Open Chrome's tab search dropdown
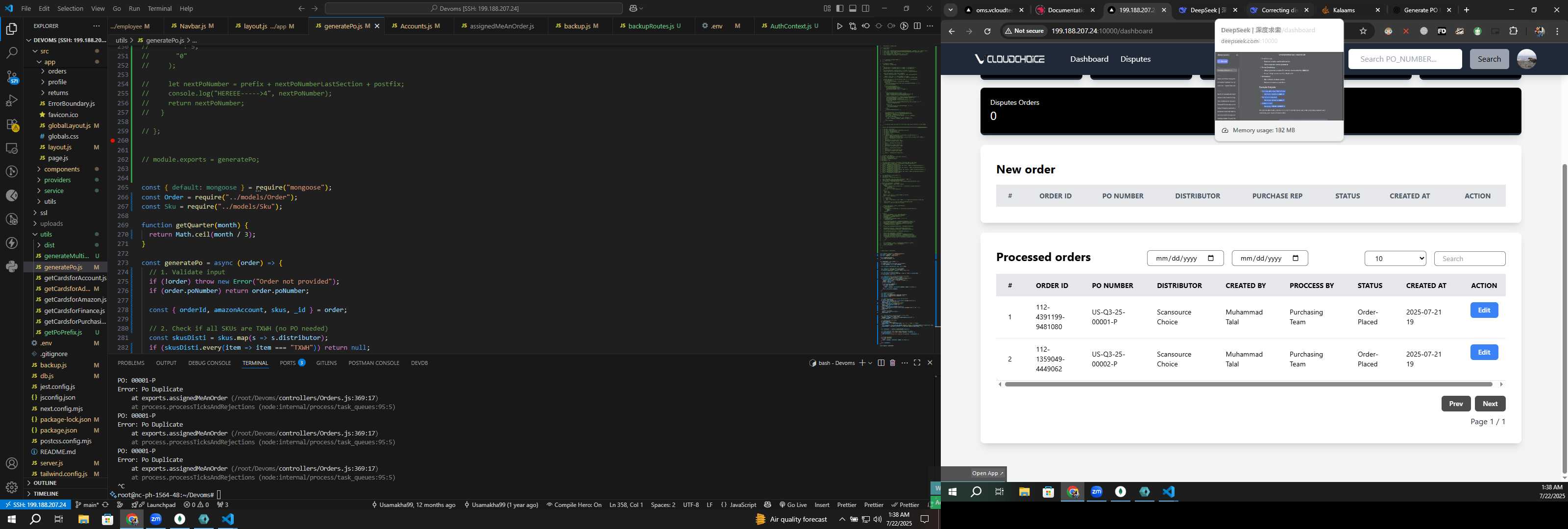The height and width of the screenshot is (529, 1568). coord(950,10)
